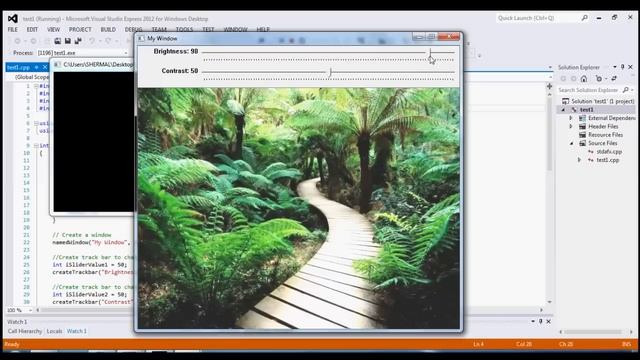Expand the External Dependencies node
This screenshot has width=640, height=360.
(x=571, y=118)
